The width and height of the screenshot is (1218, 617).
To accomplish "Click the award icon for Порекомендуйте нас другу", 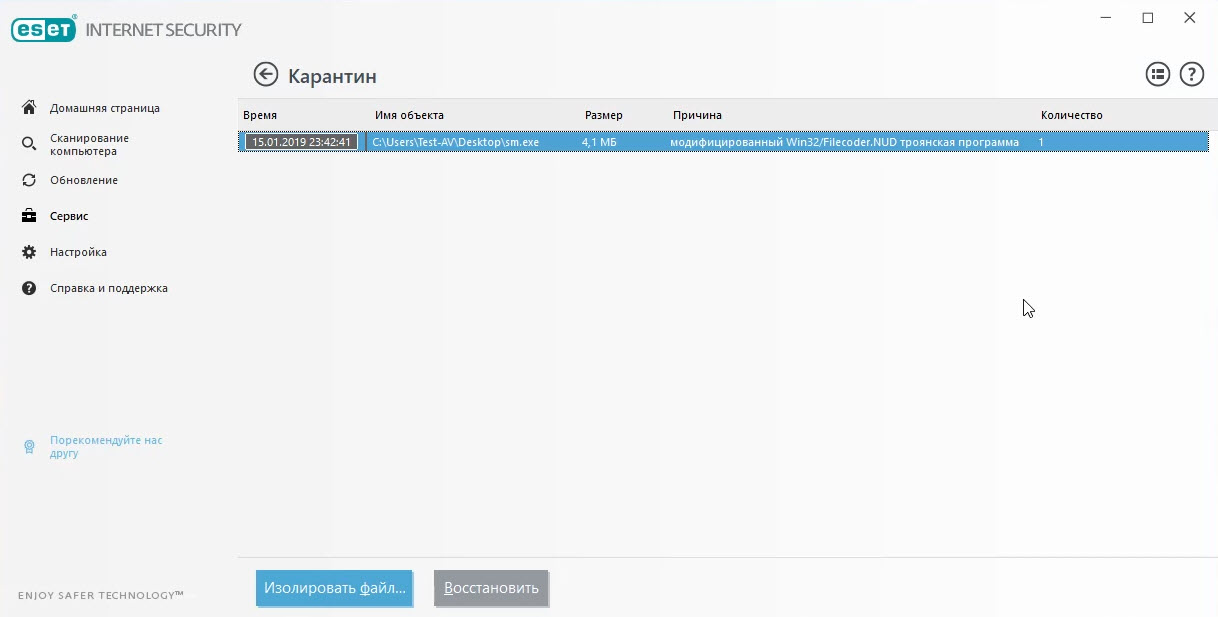I will click(x=29, y=447).
